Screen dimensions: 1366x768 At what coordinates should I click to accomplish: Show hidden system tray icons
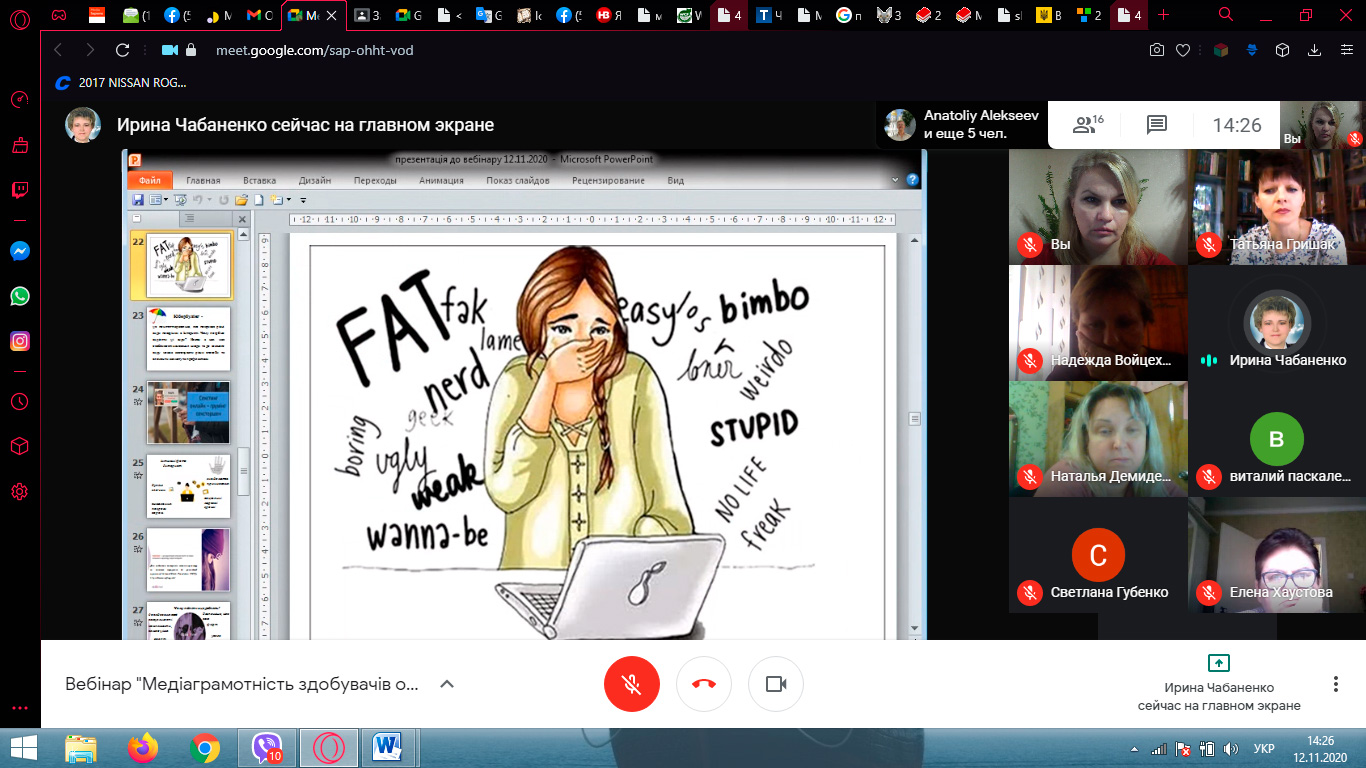coord(1135,748)
